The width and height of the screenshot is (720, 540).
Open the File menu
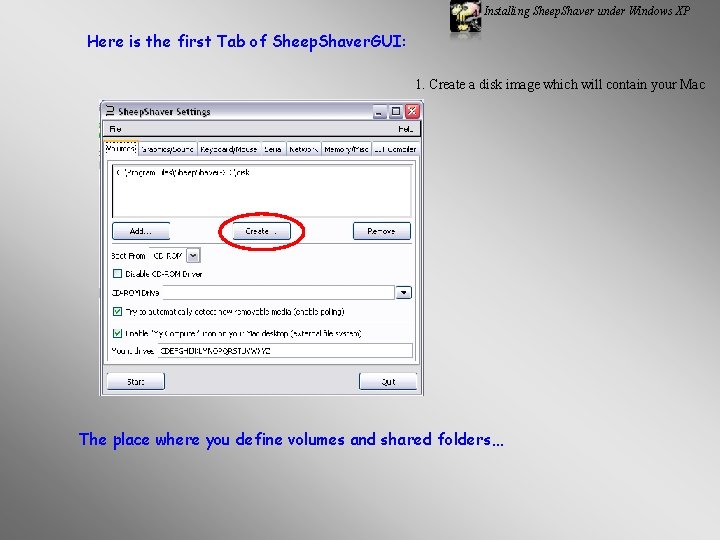pos(115,129)
